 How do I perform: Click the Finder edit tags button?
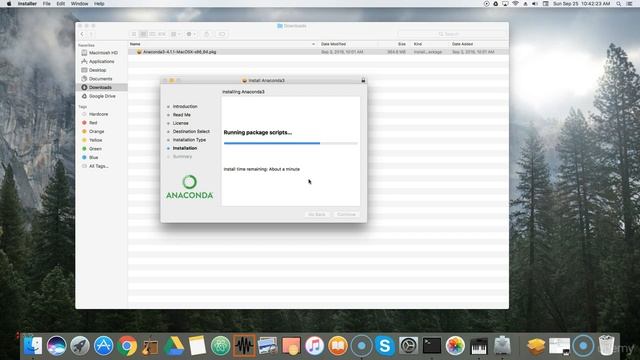coord(222,34)
